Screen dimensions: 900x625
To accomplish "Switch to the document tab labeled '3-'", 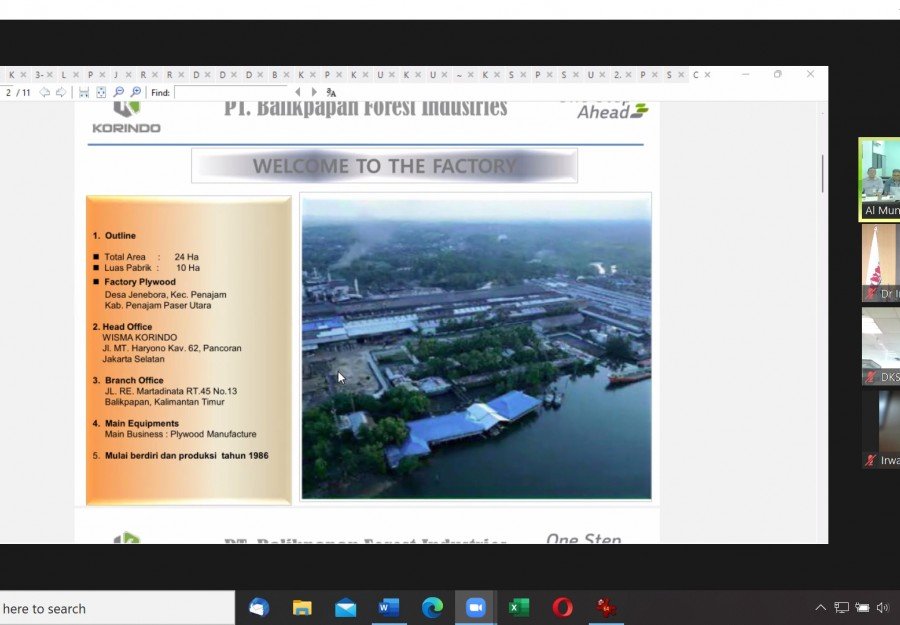I will [39, 75].
